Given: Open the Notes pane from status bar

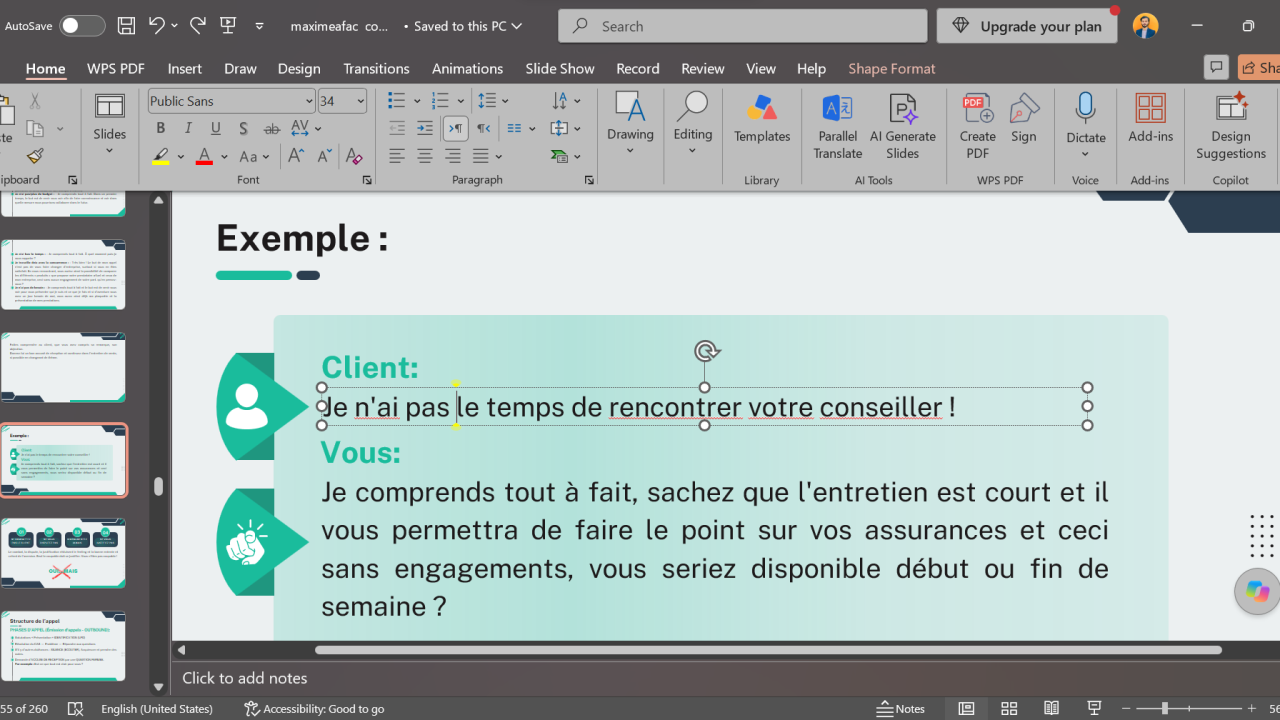Looking at the screenshot, I should (900, 708).
